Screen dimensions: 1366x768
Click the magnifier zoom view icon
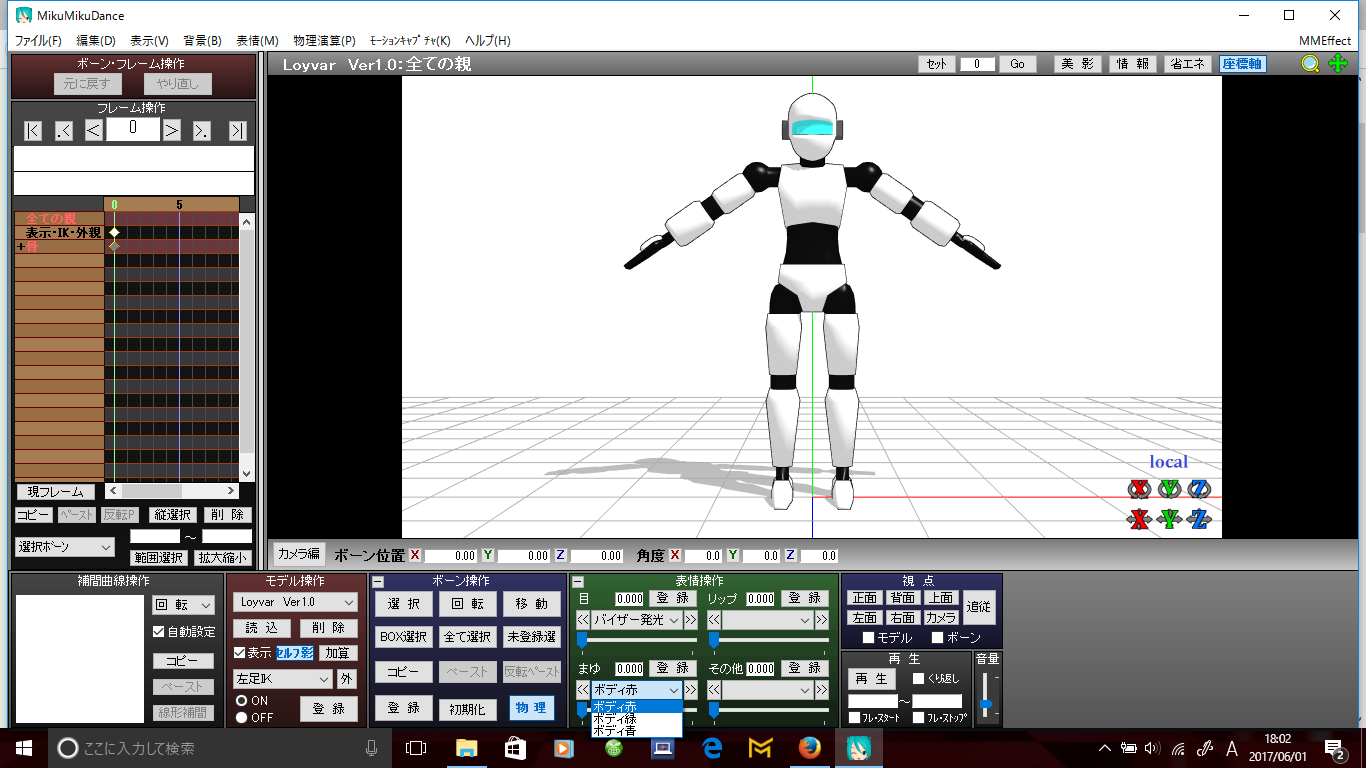click(1310, 64)
